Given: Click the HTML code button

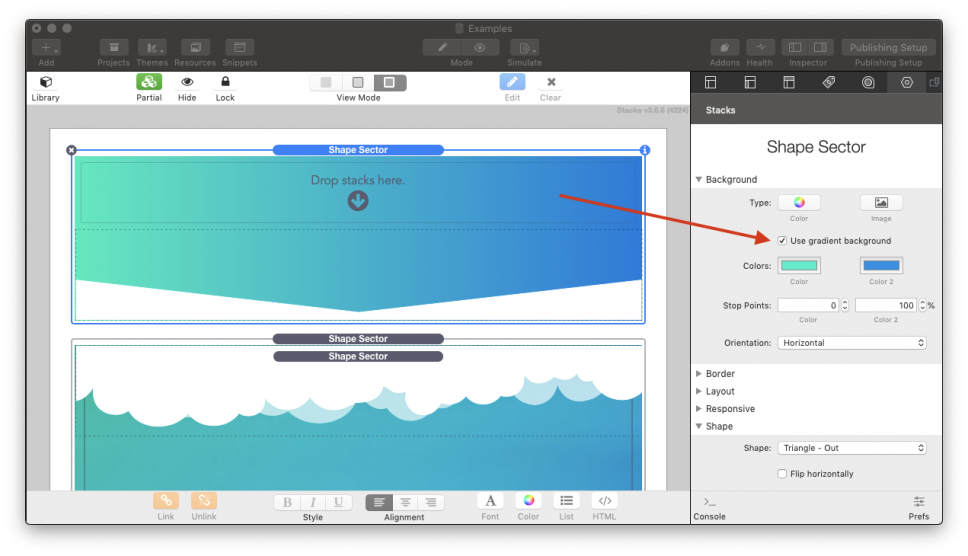Looking at the screenshot, I should point(604,500).
